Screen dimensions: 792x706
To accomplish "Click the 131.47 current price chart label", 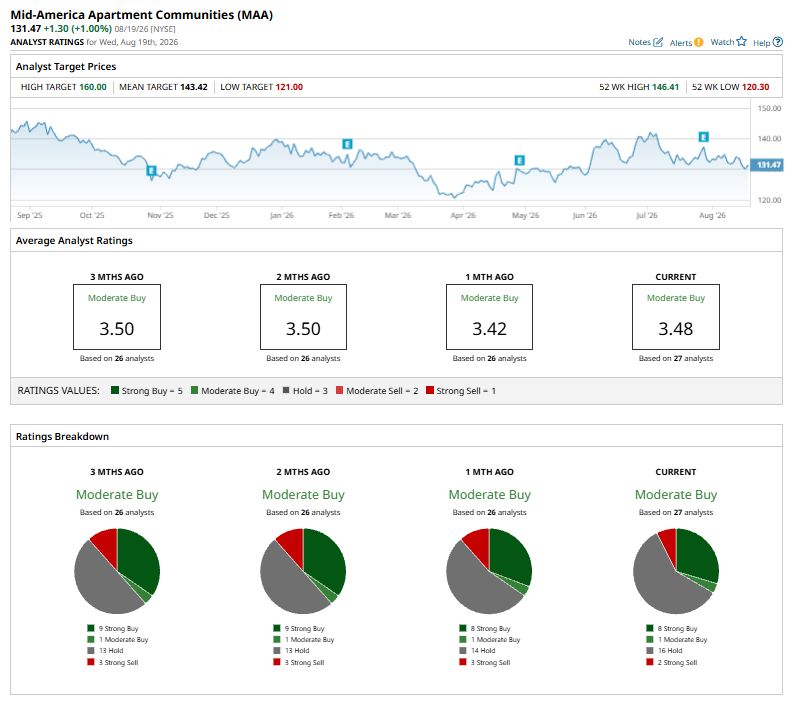I will point(767,165).
